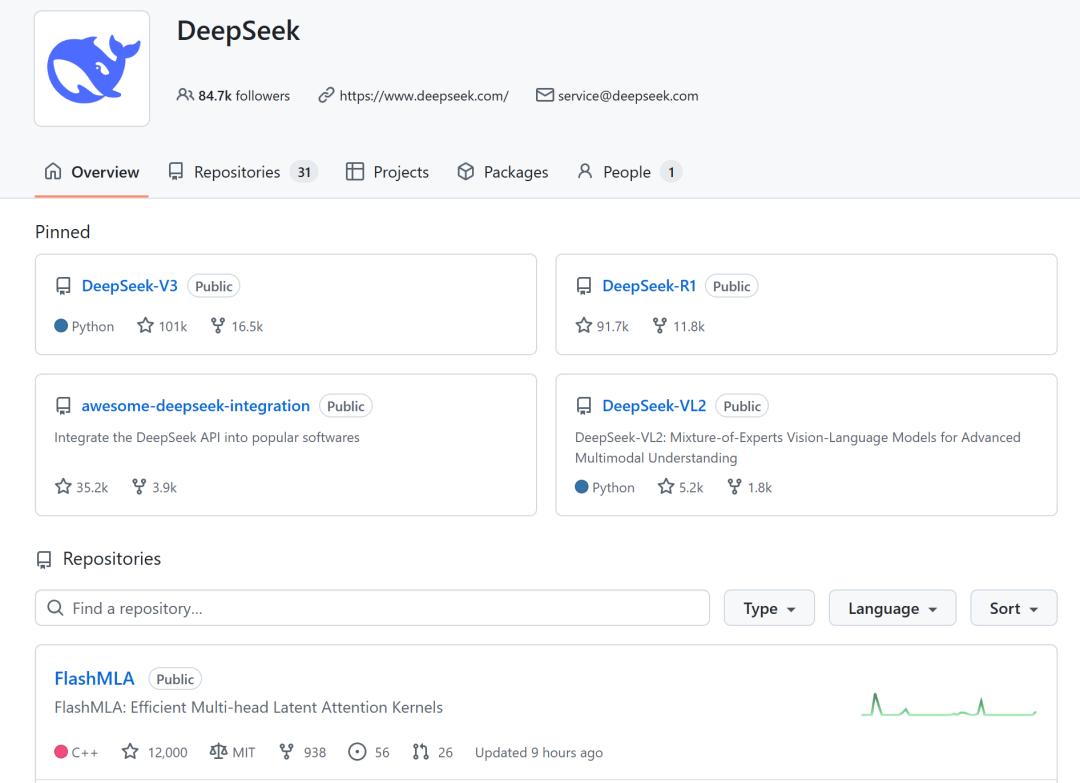Click the DeepSeek-VL2 forks icon

pyautogui.click(x=735, y=487)
